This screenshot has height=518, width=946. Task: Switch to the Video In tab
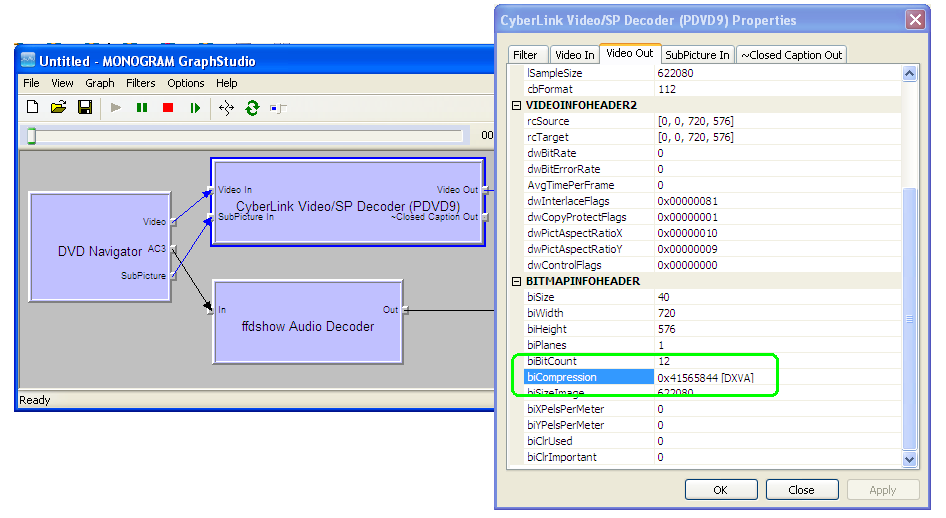[x=574, y=55]
